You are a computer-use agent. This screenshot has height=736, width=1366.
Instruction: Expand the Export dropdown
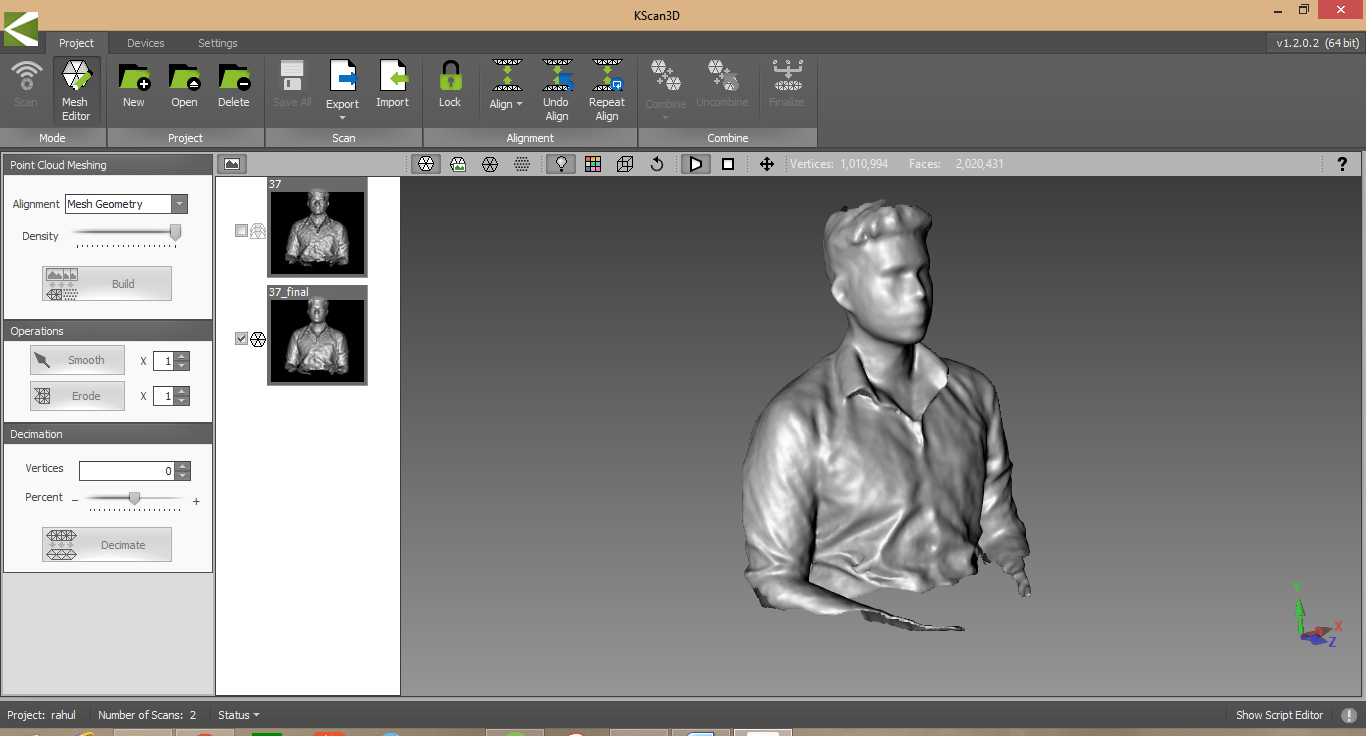pyautogui.click(x=342, y=117)
